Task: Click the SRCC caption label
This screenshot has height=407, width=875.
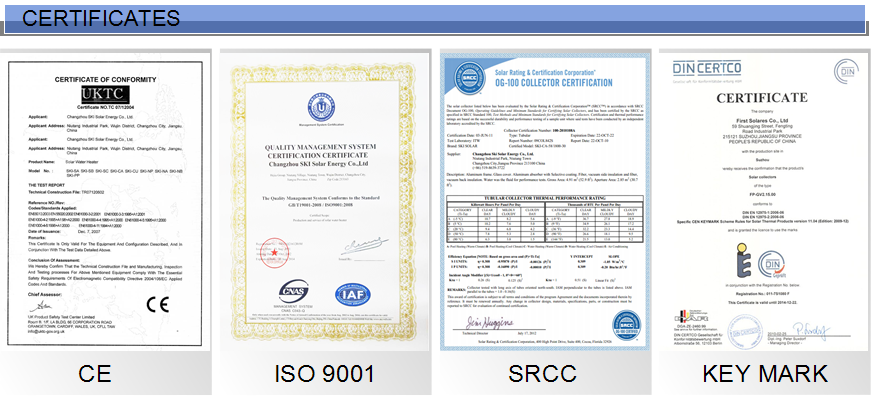Action: [542, 374]
